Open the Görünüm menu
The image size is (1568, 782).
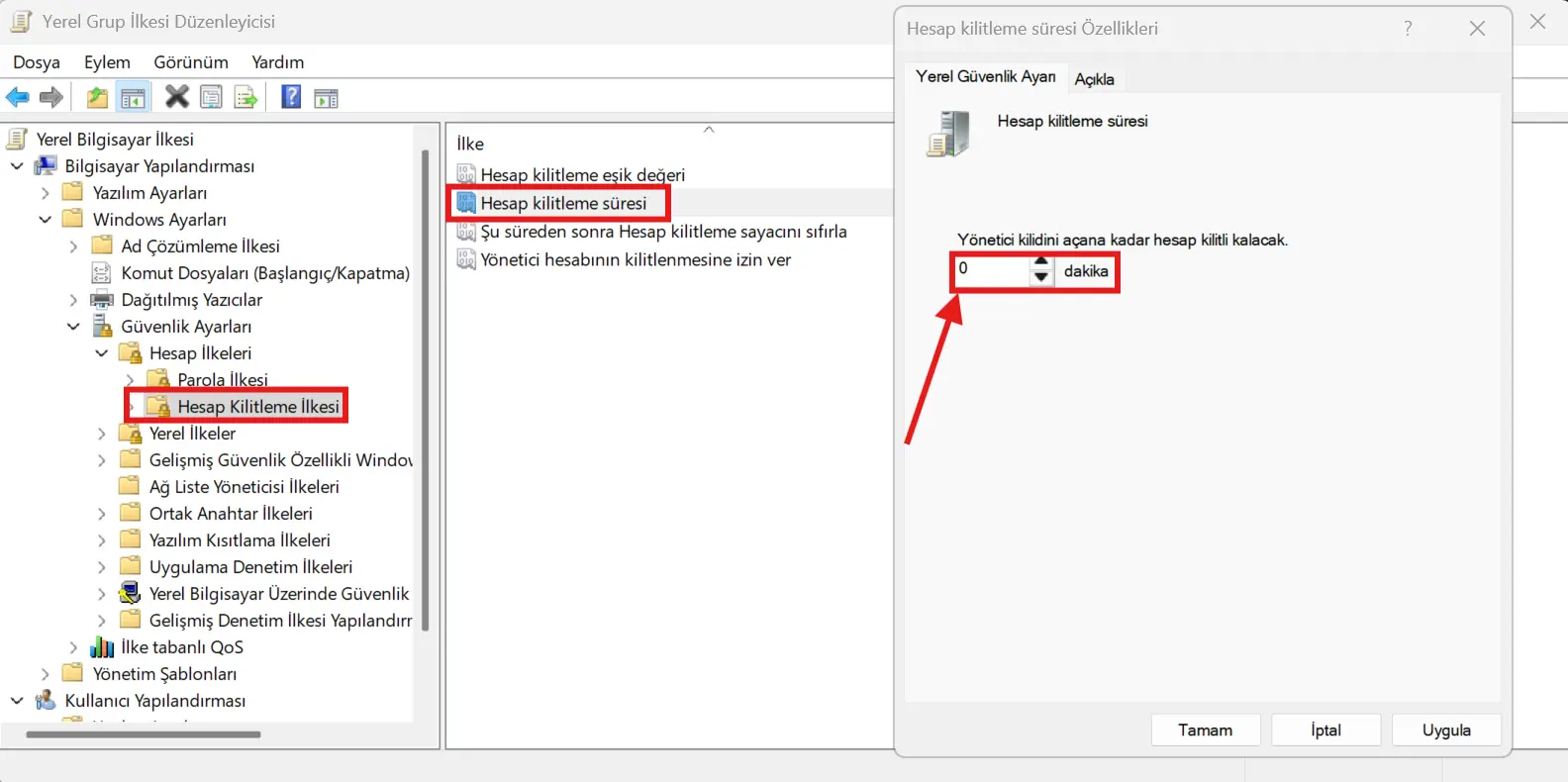click(x=191, y=61)
